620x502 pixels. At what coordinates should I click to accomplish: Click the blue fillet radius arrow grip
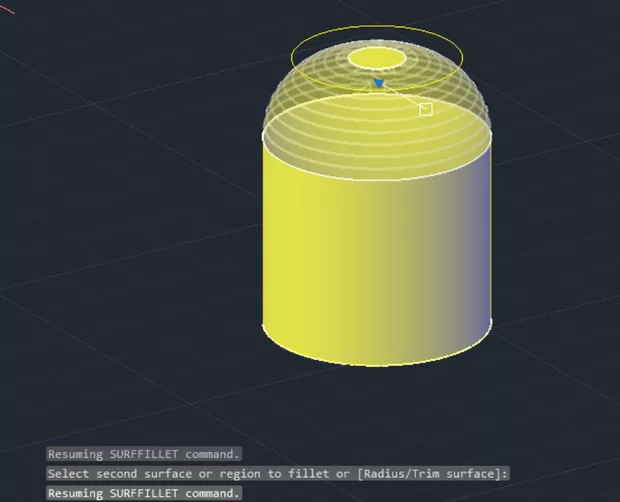coord(378,83)
